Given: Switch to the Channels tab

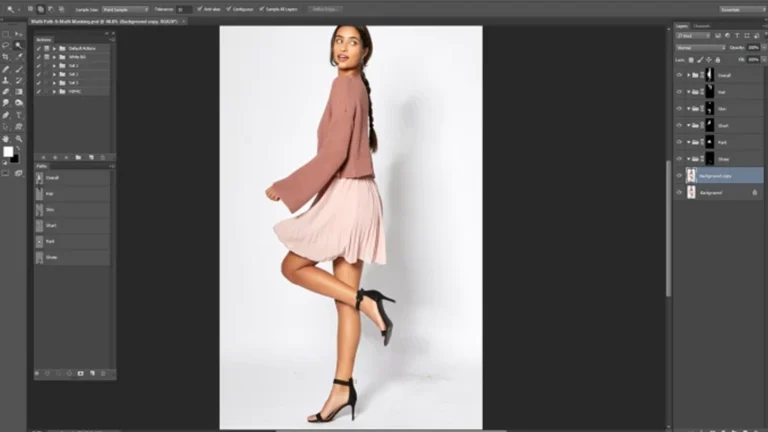Looking at the screenshot, I should click(702, 26).
